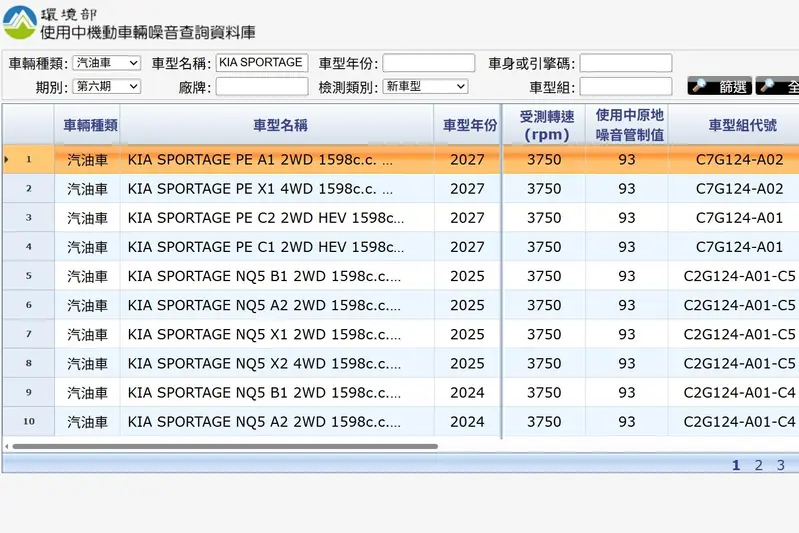Open the 車輛種類 dropdown showing 汽油車
799x533 pixels.
(x=106, y=63)
